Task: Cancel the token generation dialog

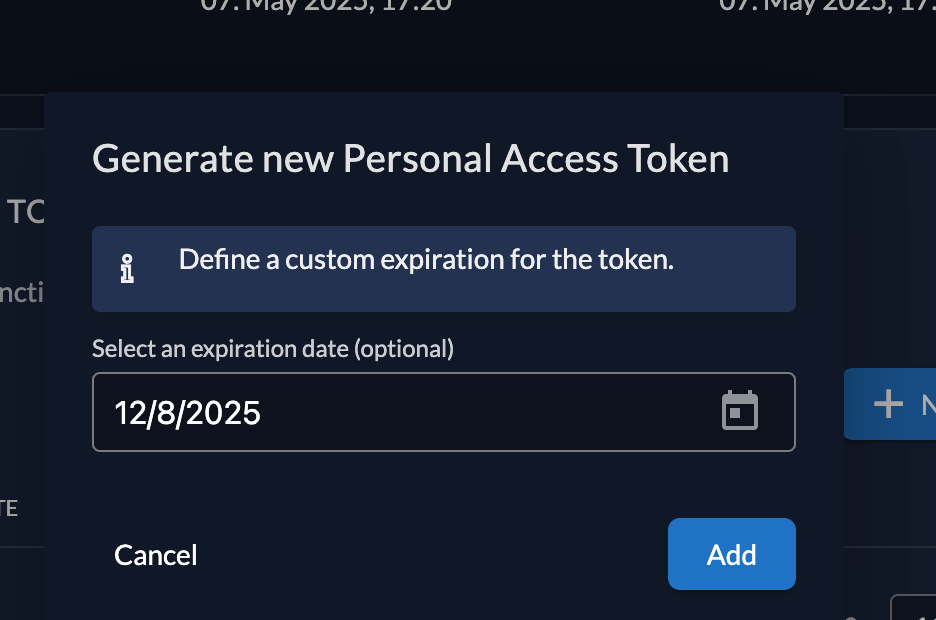Action: click(156, 555)
